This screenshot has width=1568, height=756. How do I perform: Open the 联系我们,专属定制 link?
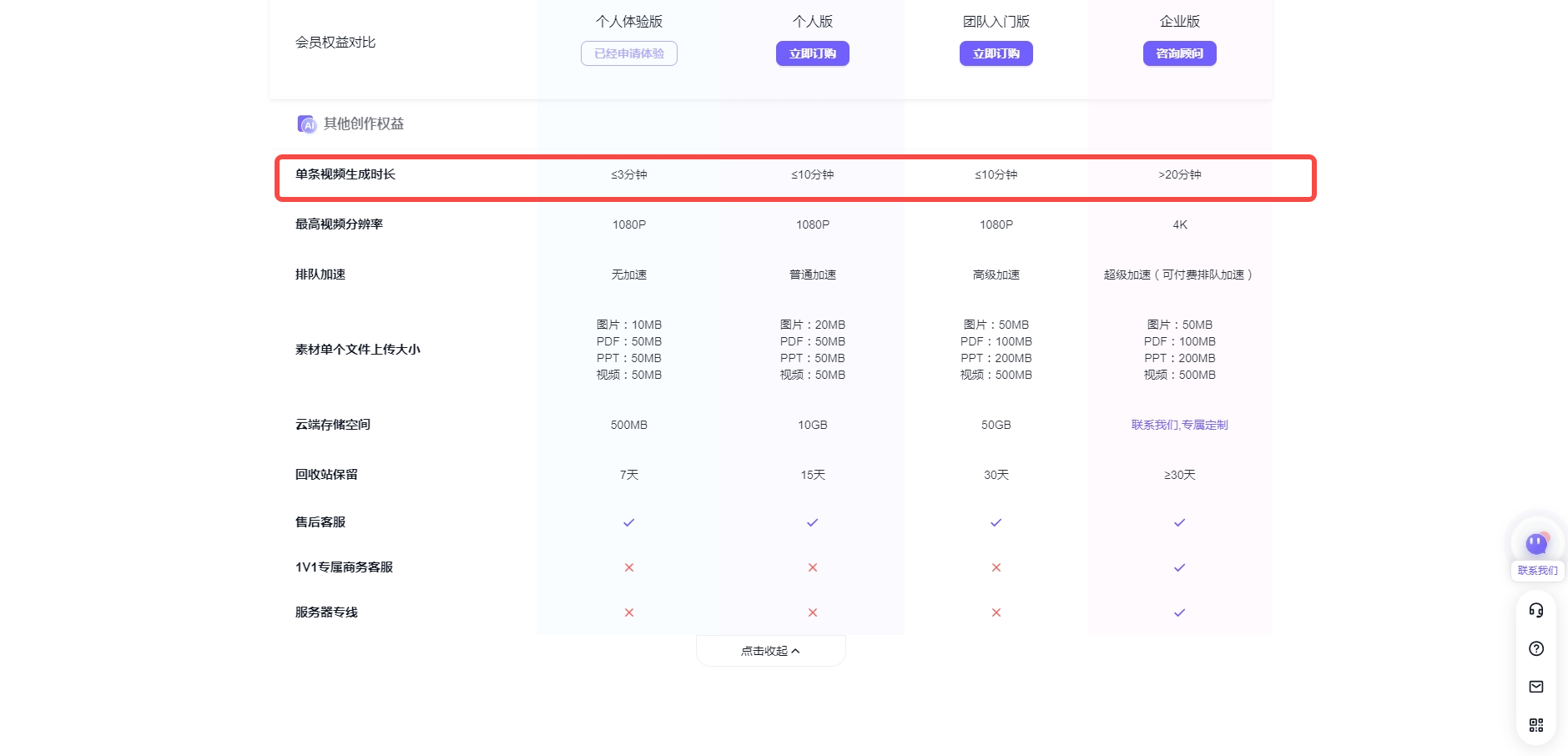pyautogui.click(x=1180, y=425)
